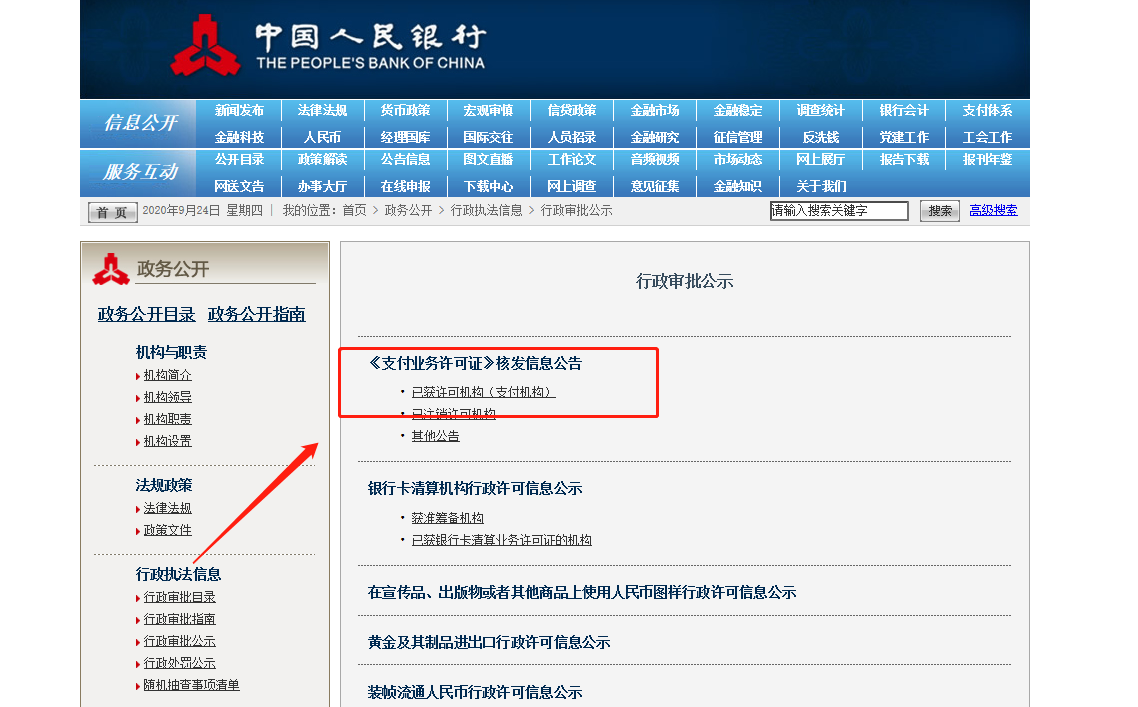The height and width of the screenshot is (707, 1138).
Task: Open 已获银行卡清算业务许可证的机构 link
Action: point(501,540)
